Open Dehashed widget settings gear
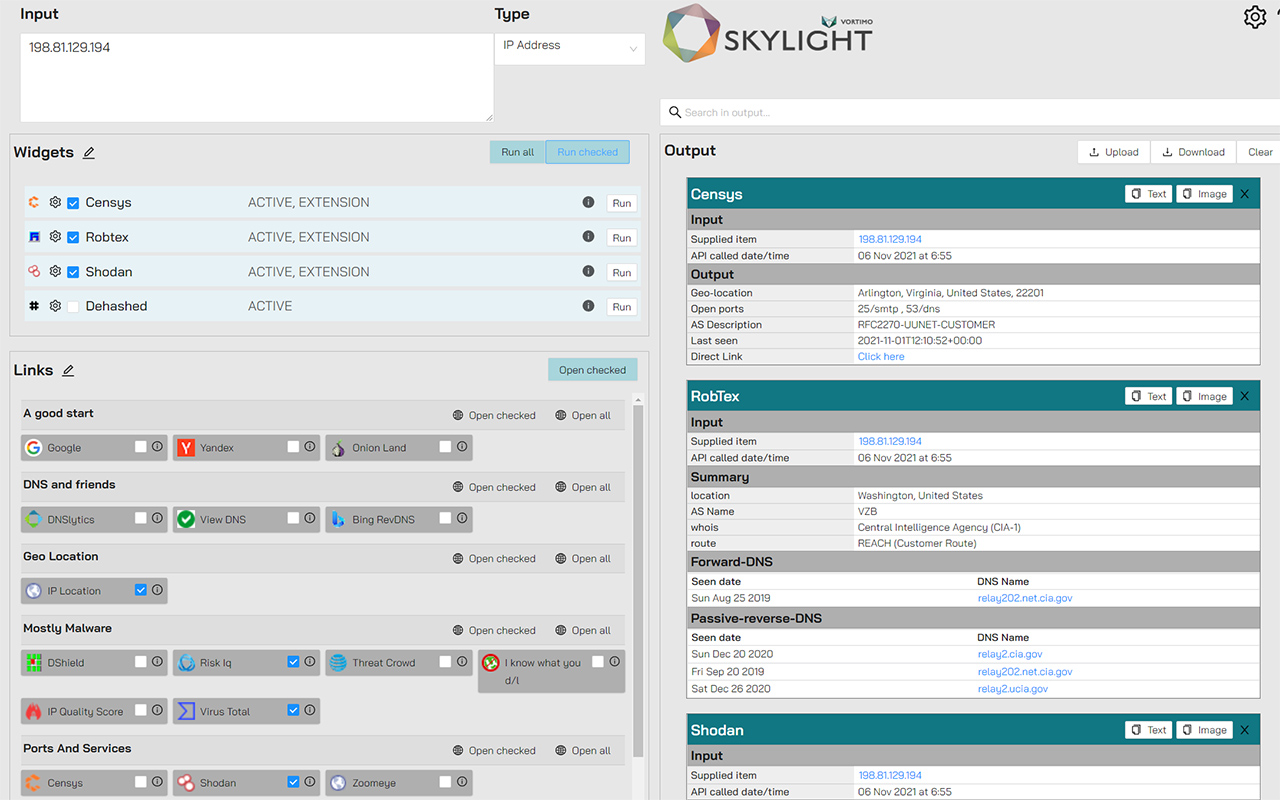Image resolution: width=1280 pixels, height=800 pixels. (55, 306)
